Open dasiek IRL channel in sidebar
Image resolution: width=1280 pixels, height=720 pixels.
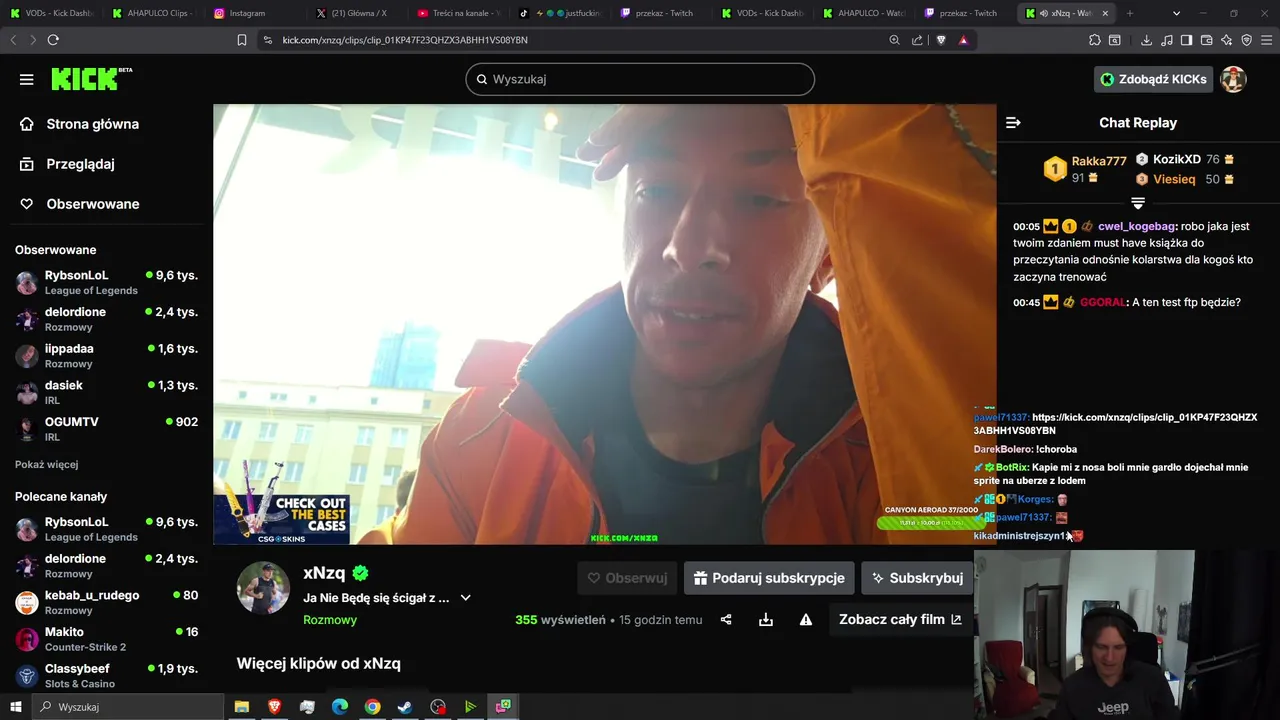106,393
